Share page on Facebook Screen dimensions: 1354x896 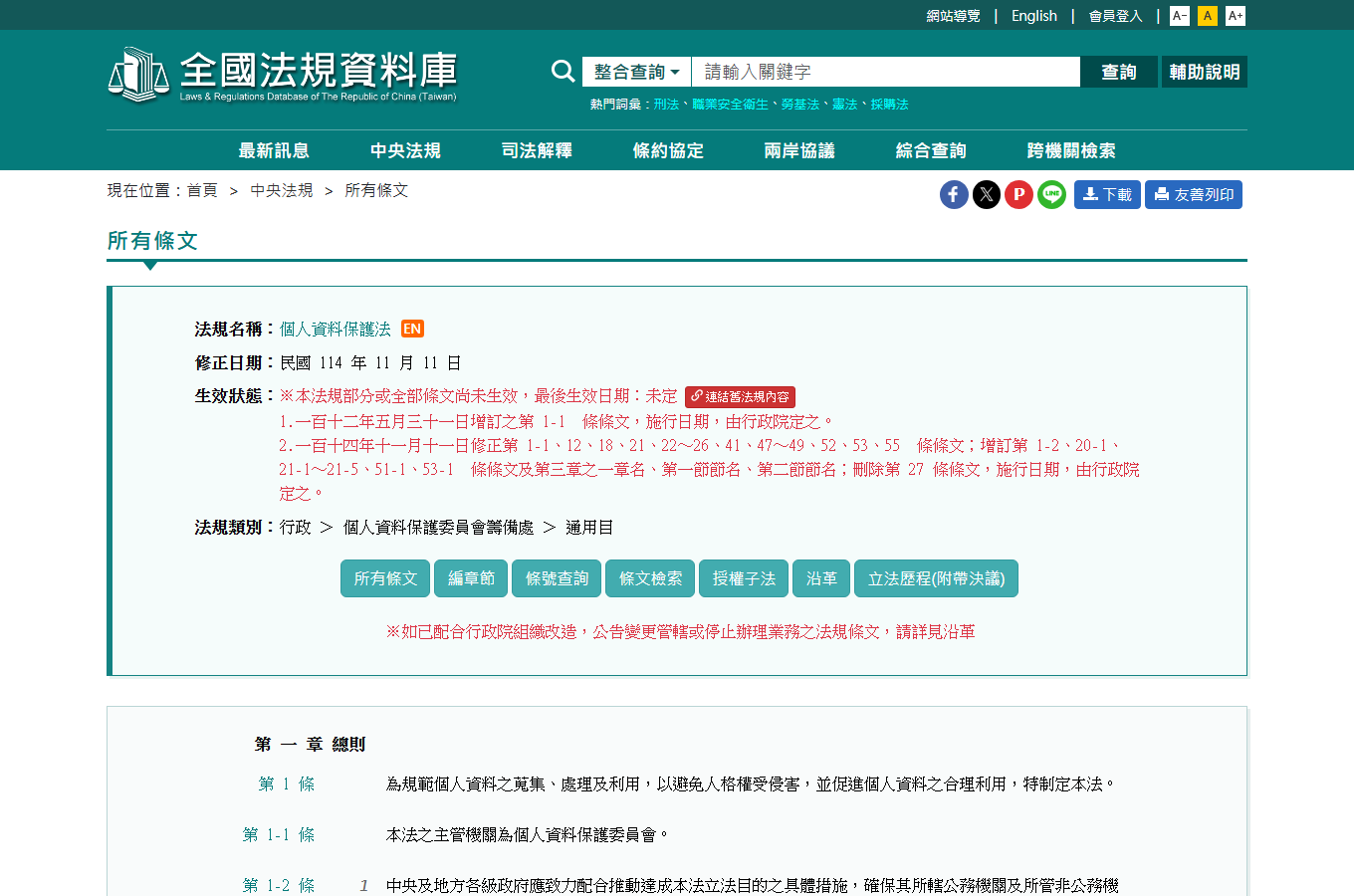point(954,194)
